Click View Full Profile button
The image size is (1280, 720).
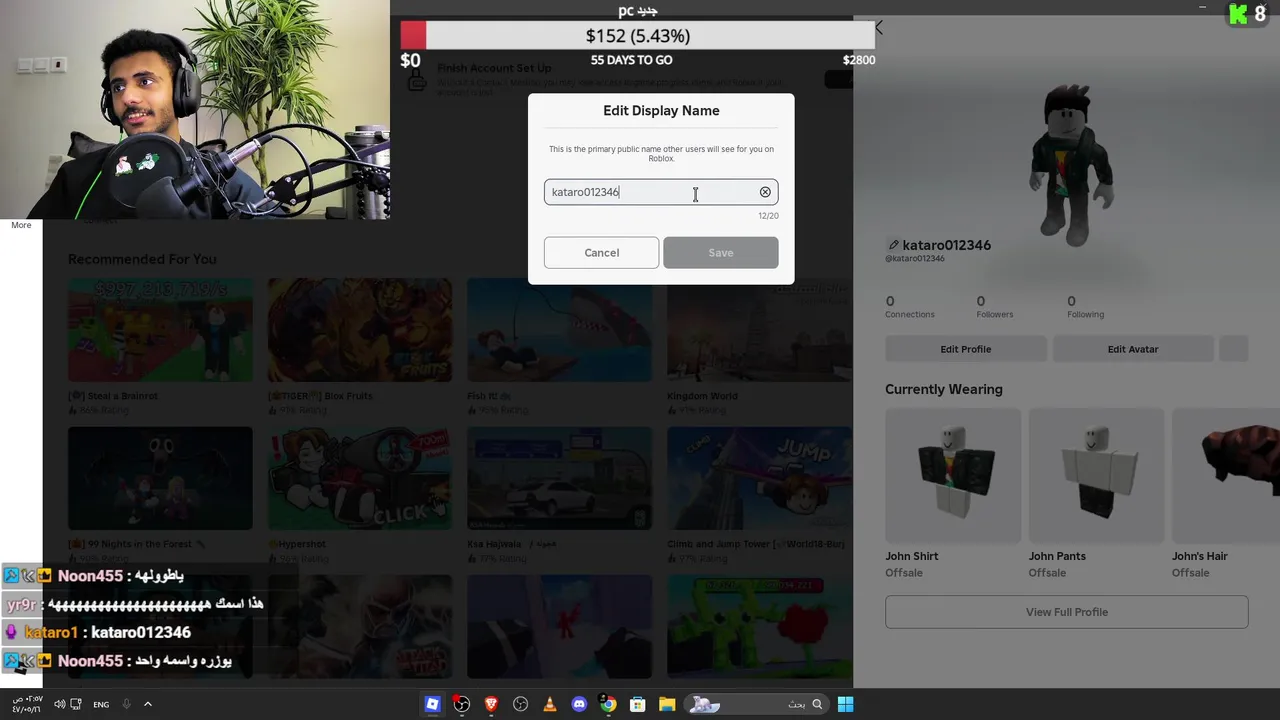coord(1066,612)
